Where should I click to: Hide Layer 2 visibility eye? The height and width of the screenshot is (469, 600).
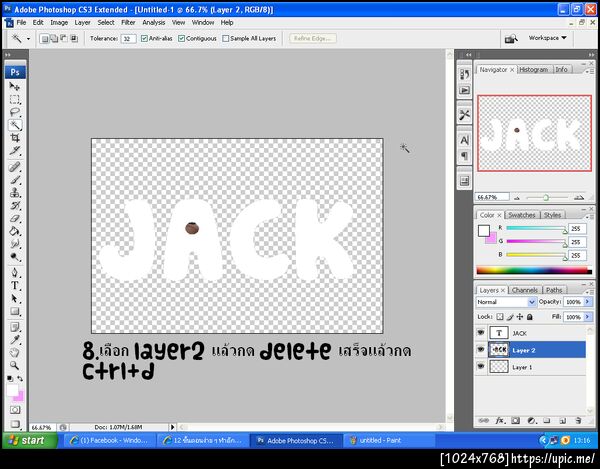(481, 350)
